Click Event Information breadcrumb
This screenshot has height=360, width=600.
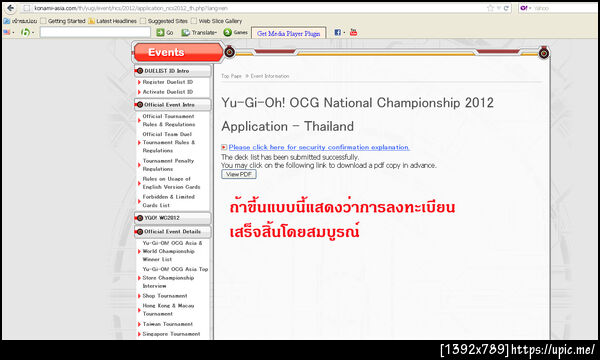point(270,76)
